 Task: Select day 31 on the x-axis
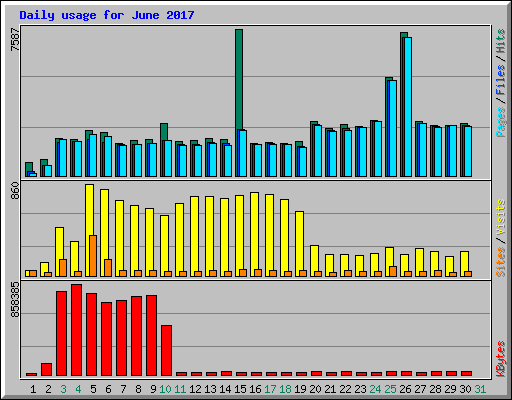click(480, 389)
